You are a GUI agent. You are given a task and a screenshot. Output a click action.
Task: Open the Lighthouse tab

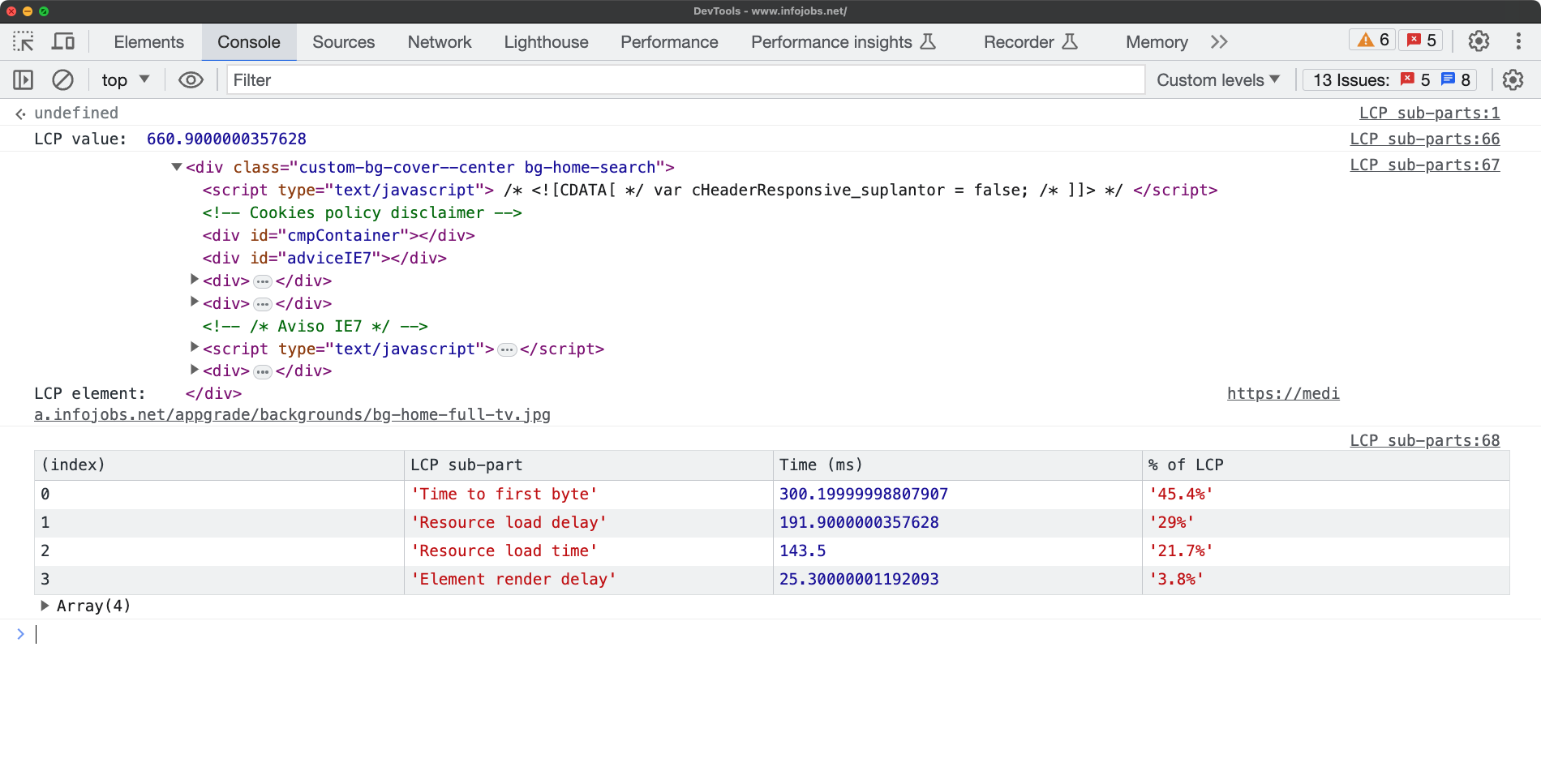coord(546,41)
